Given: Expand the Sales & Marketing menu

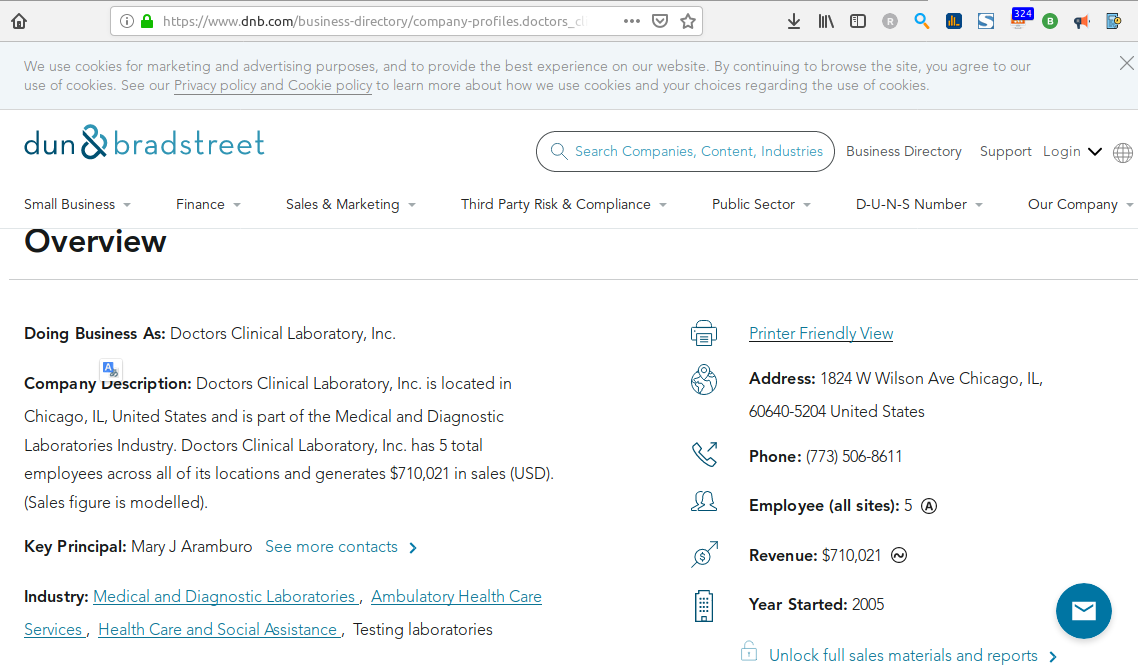Looking at the screenshot, I should point(351,204).
